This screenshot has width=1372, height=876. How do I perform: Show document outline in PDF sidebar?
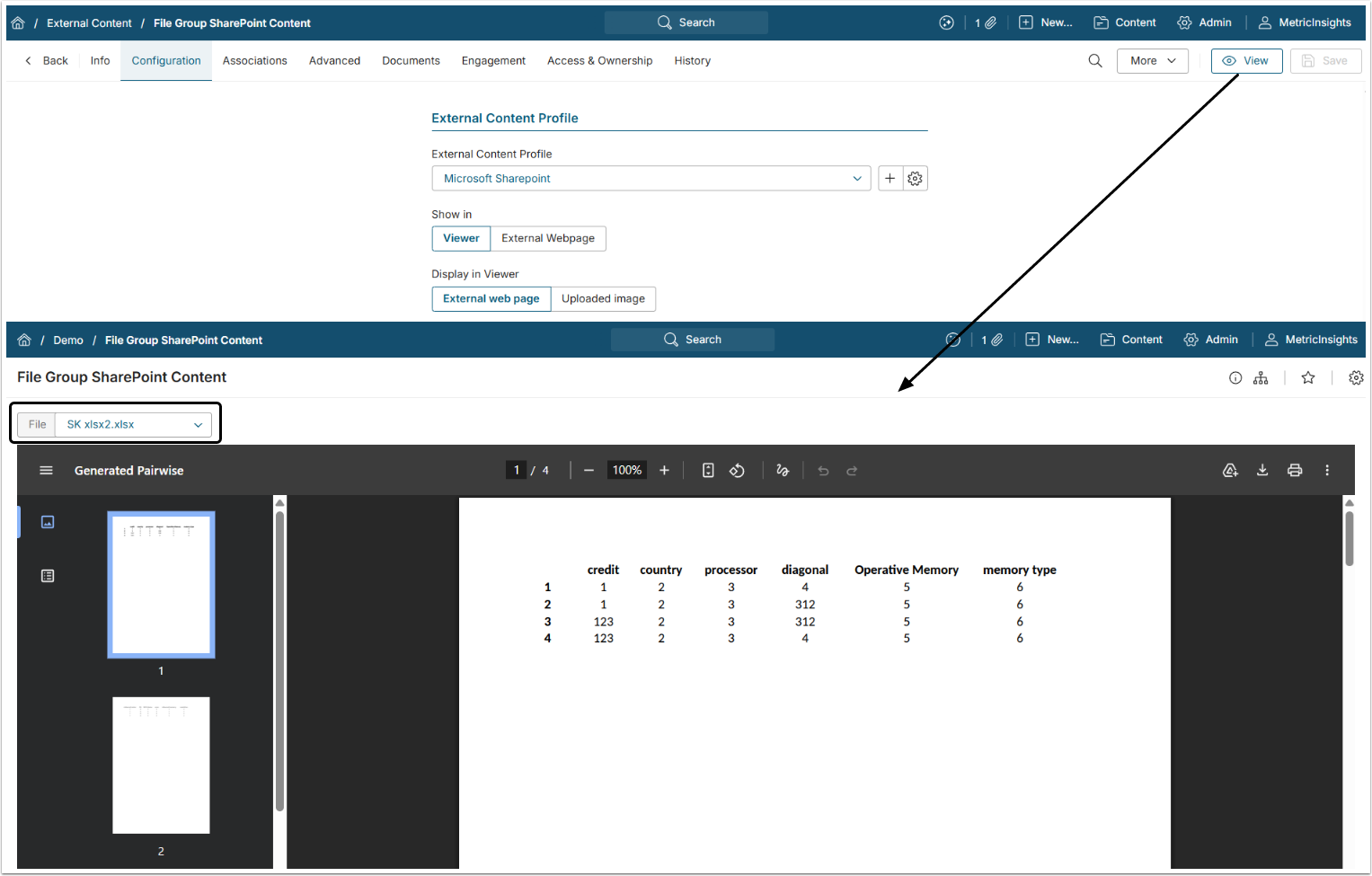[x=48, y=576]
